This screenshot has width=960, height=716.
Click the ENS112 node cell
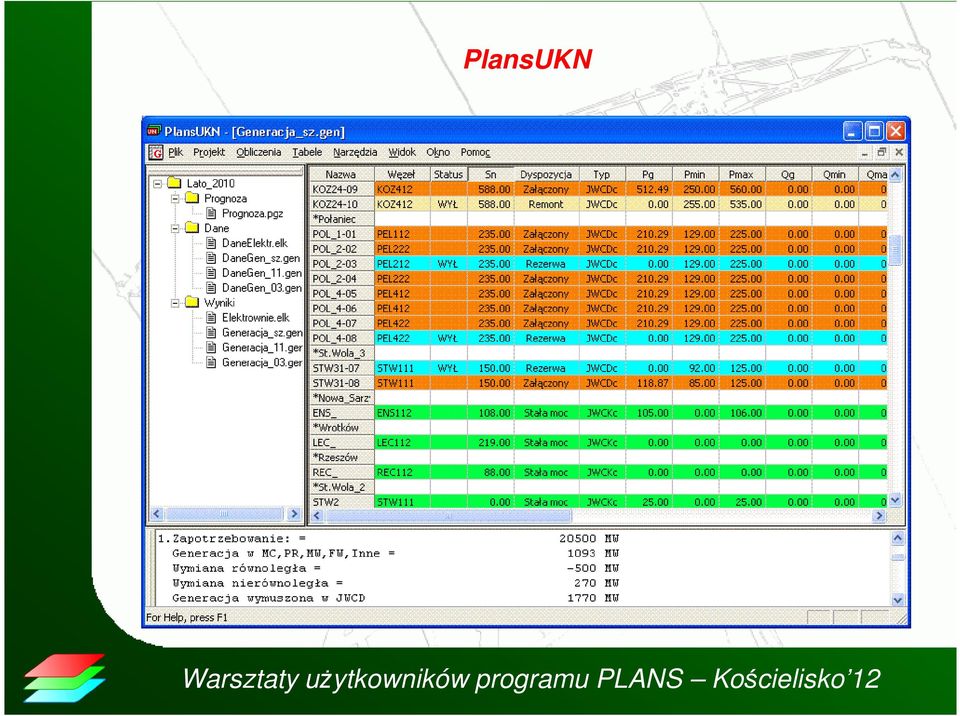tap(402, 413)
